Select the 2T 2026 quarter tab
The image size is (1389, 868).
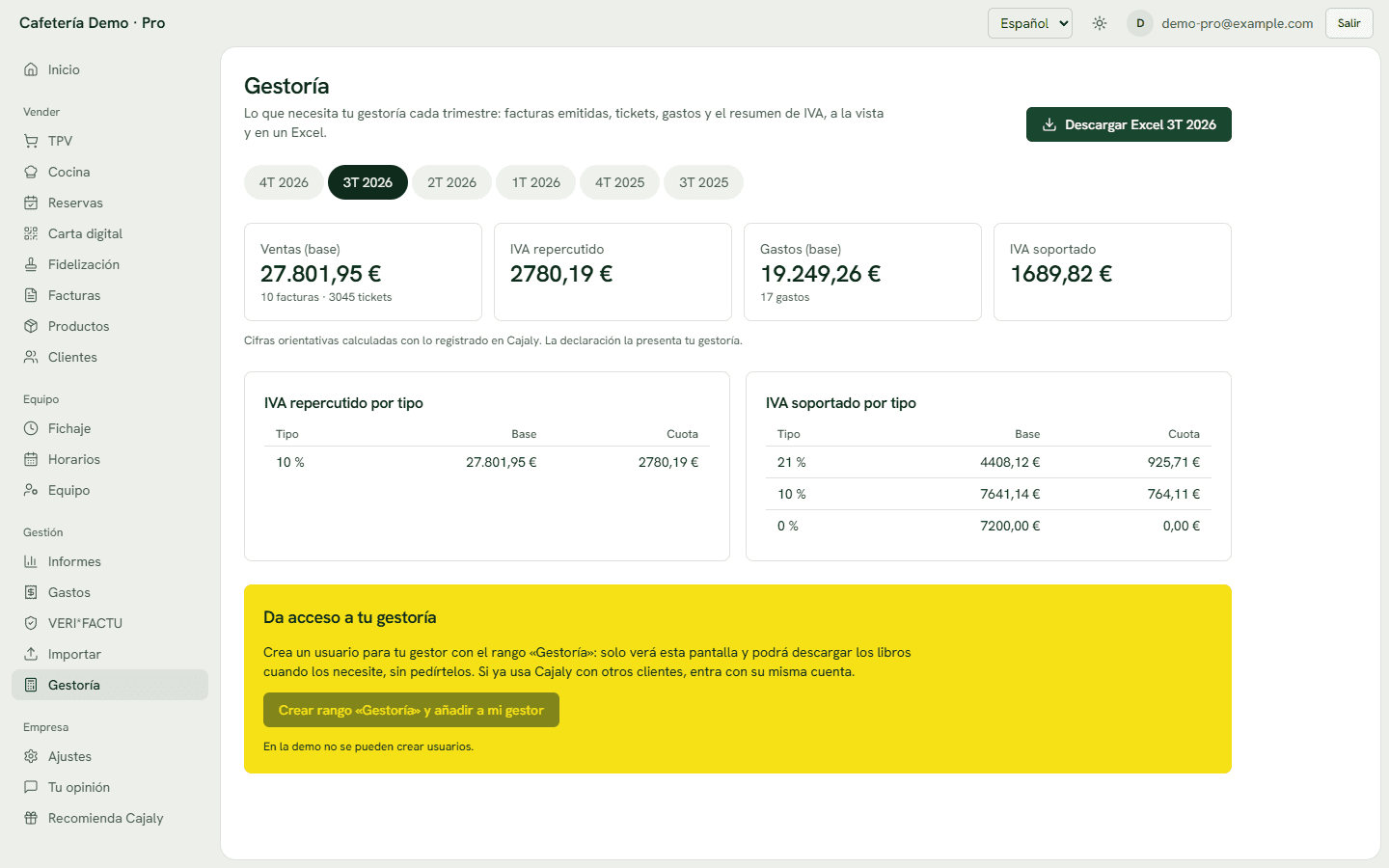click(452, 182)
